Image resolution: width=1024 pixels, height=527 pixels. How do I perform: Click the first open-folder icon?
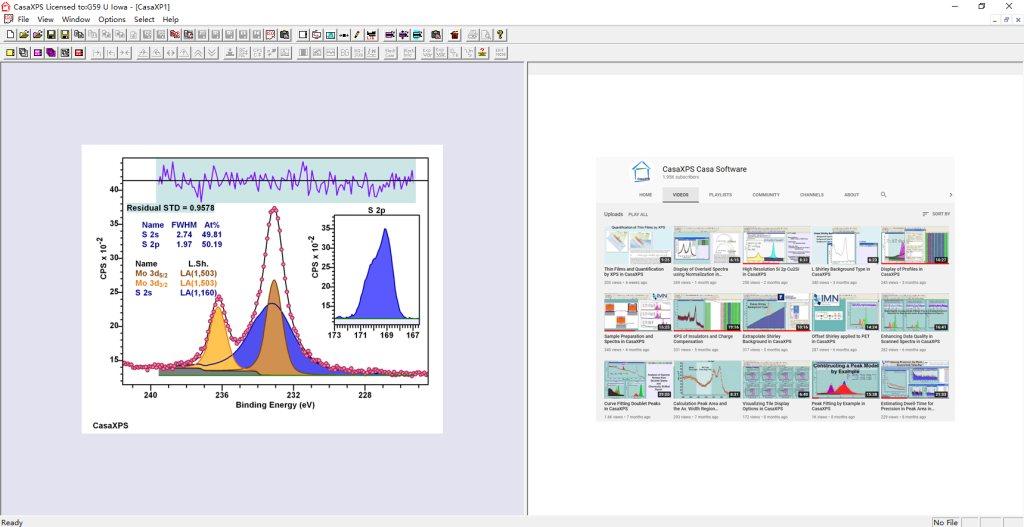point(24,35)
